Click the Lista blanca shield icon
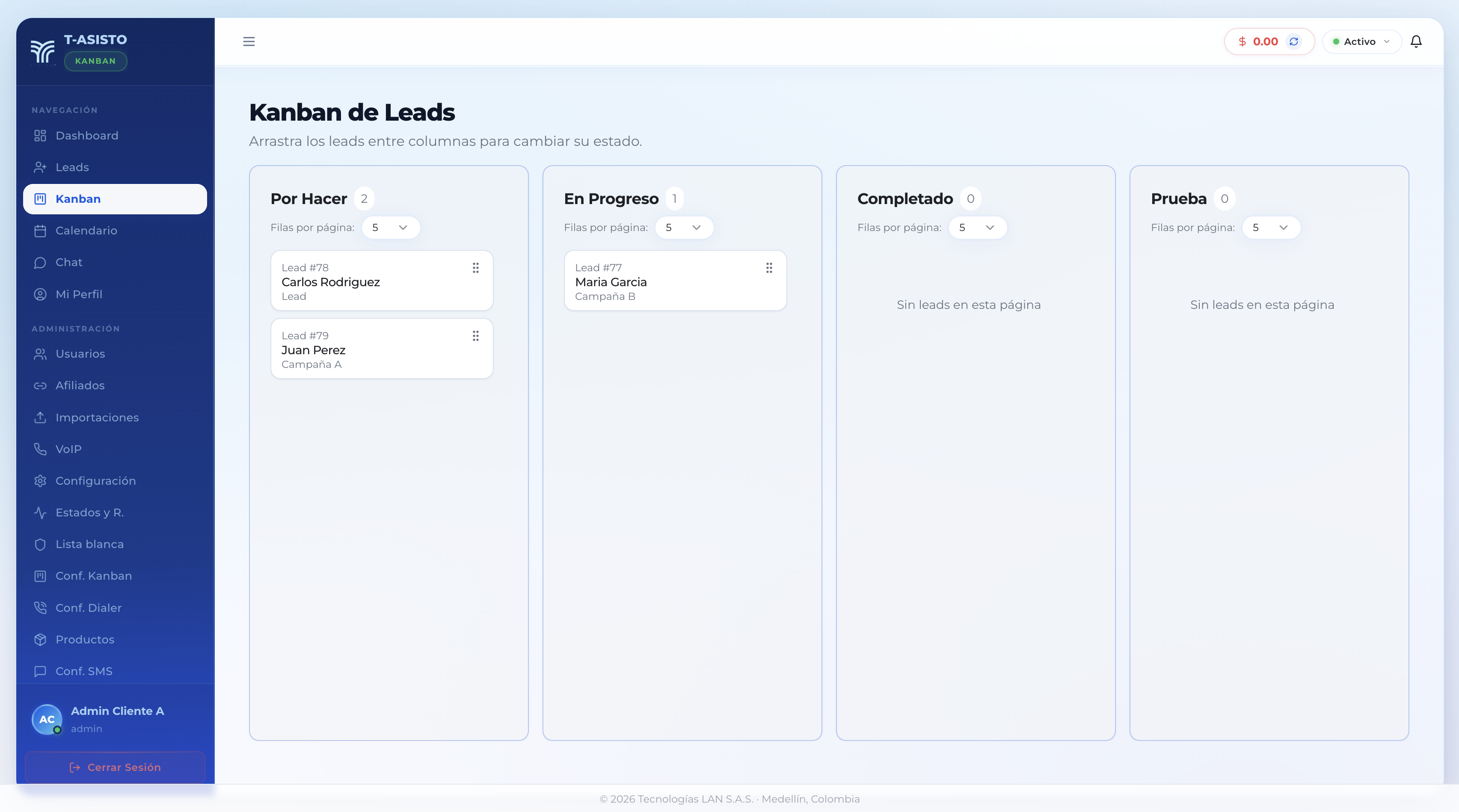The width and height of the screenshot is (1459, 812). 40,544
